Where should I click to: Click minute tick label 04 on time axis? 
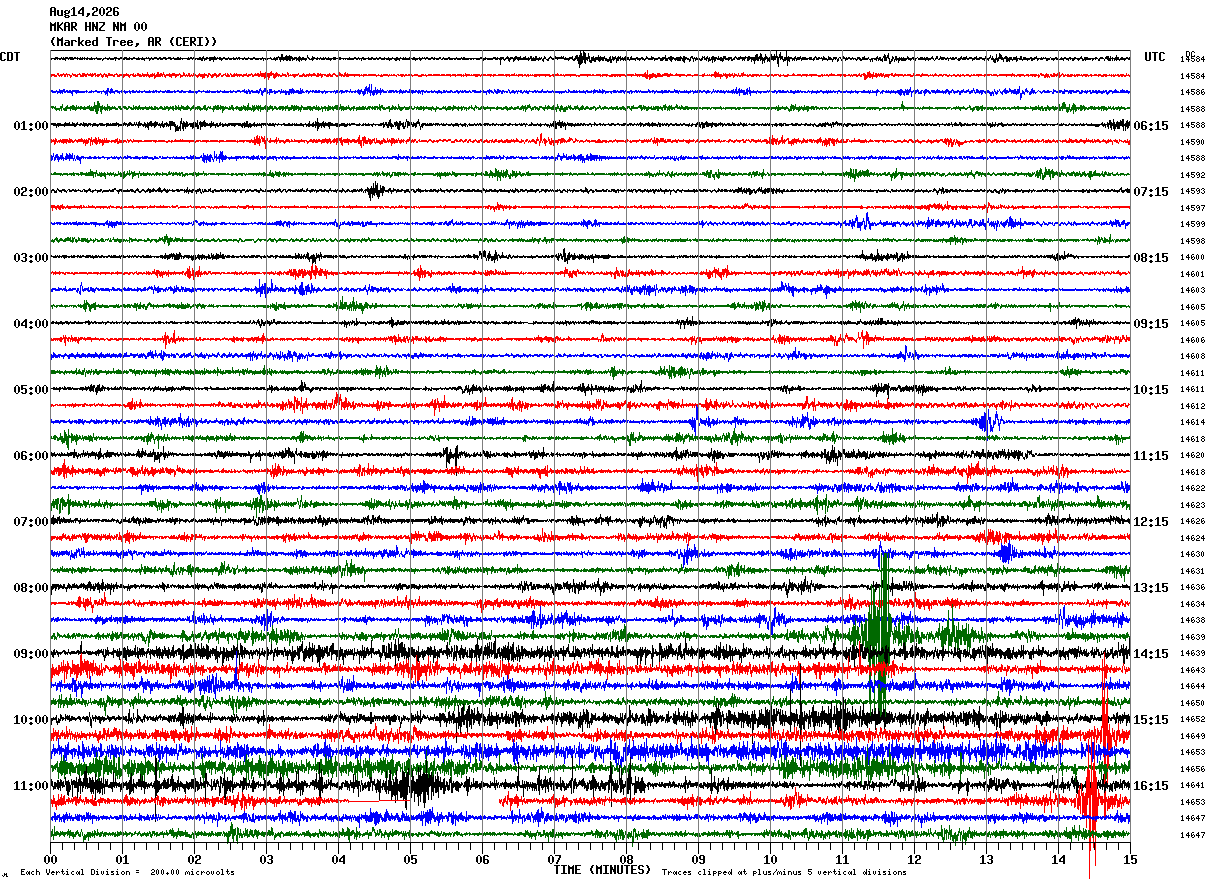(338, 860)
